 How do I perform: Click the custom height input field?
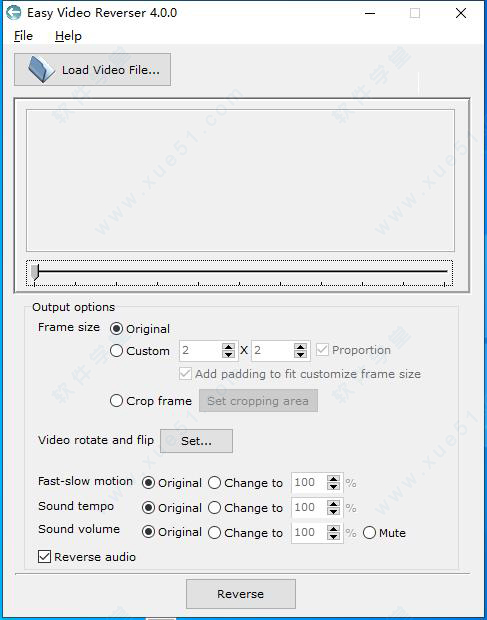point(273,350)
